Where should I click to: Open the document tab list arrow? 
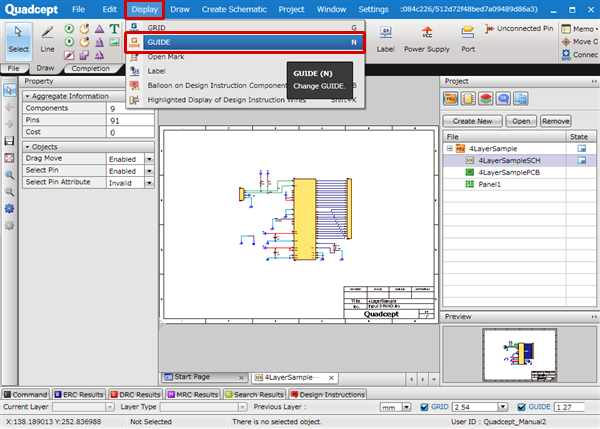434,379
